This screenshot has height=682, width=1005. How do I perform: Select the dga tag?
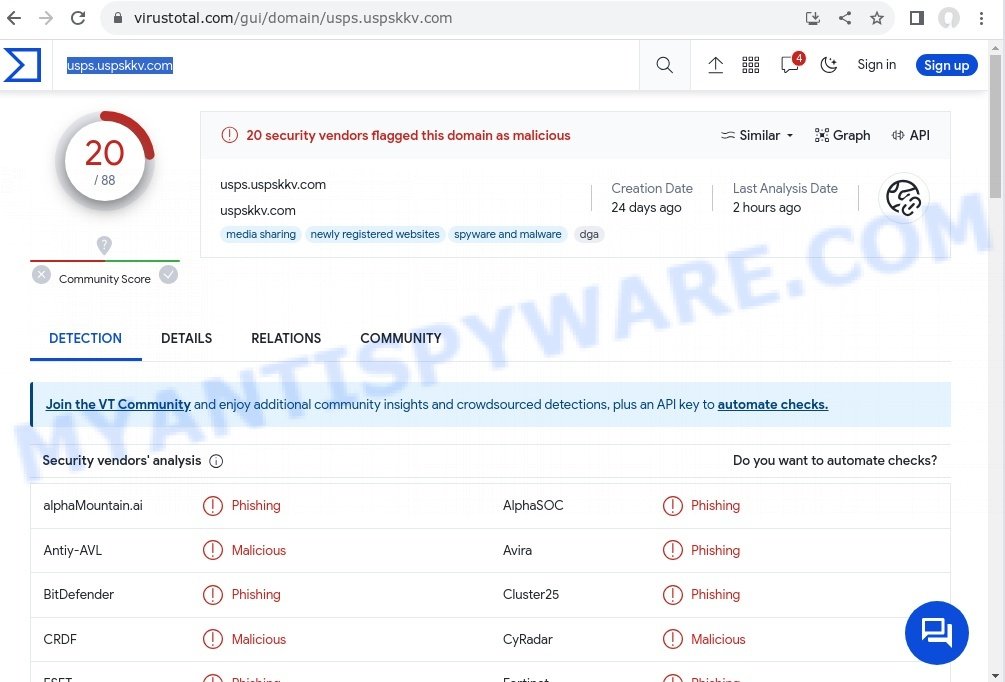coord(589,235)
